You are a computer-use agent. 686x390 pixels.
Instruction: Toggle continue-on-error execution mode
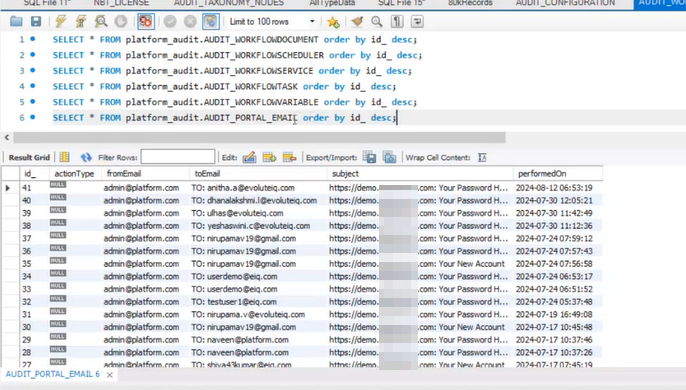coord(145,21)
